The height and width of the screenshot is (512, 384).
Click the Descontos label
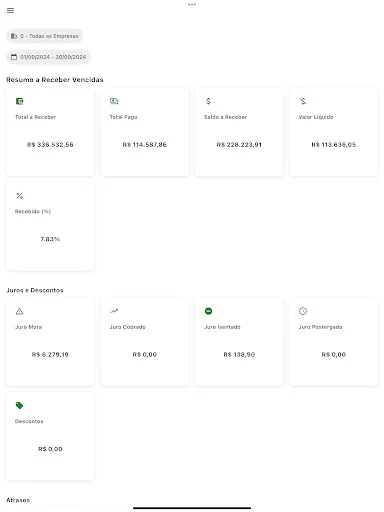29,421
